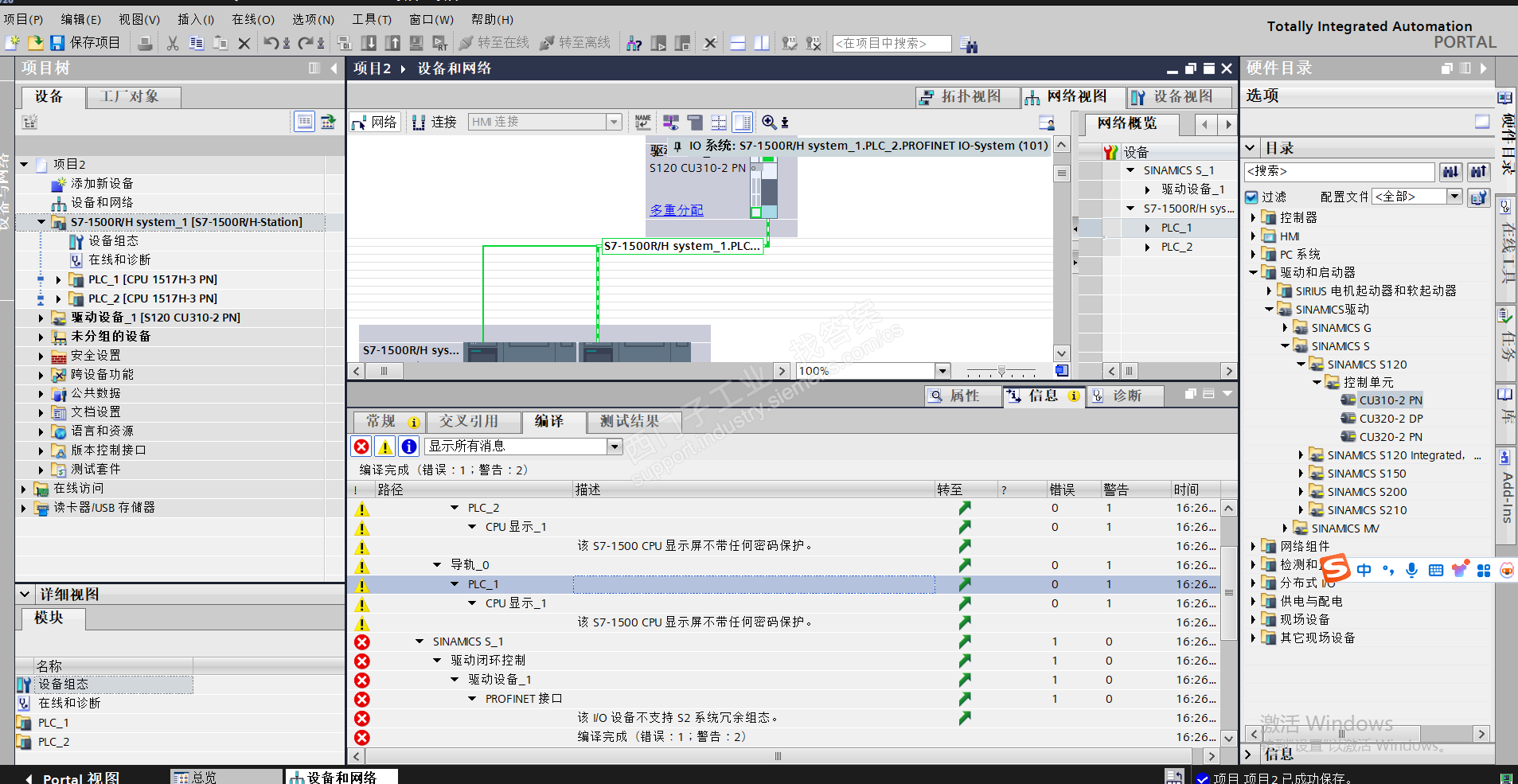Click the blue information filter icon

[409, 447]
